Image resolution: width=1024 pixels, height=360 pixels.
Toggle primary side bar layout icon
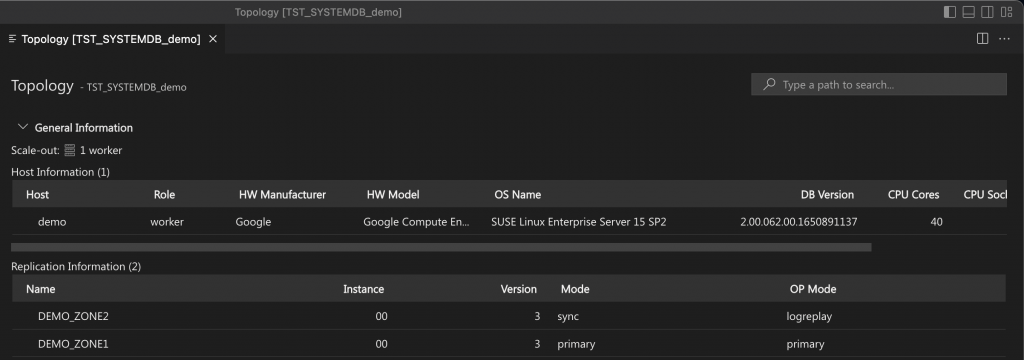950,12
